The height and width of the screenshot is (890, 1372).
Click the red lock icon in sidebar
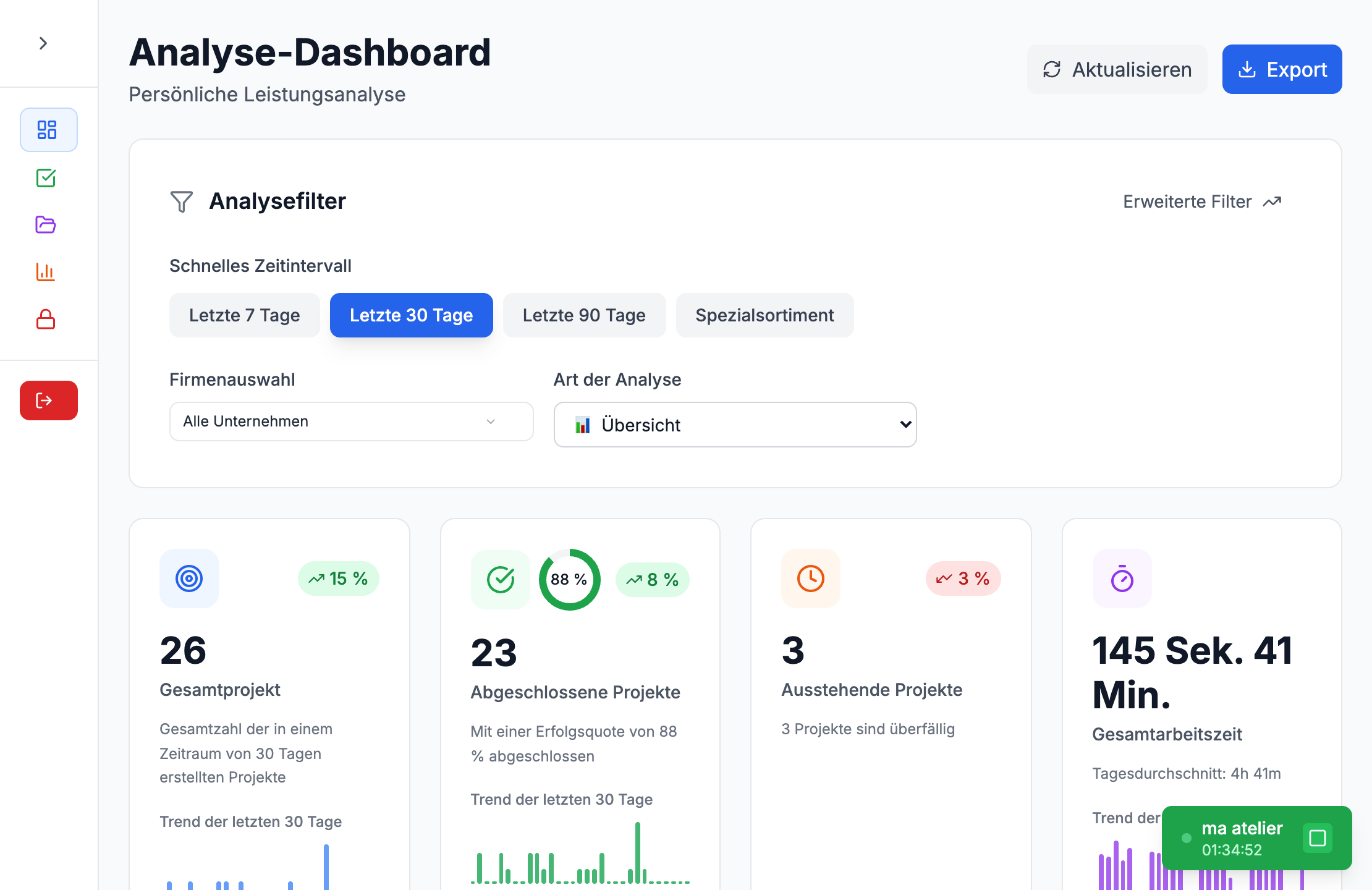(46, 320)
